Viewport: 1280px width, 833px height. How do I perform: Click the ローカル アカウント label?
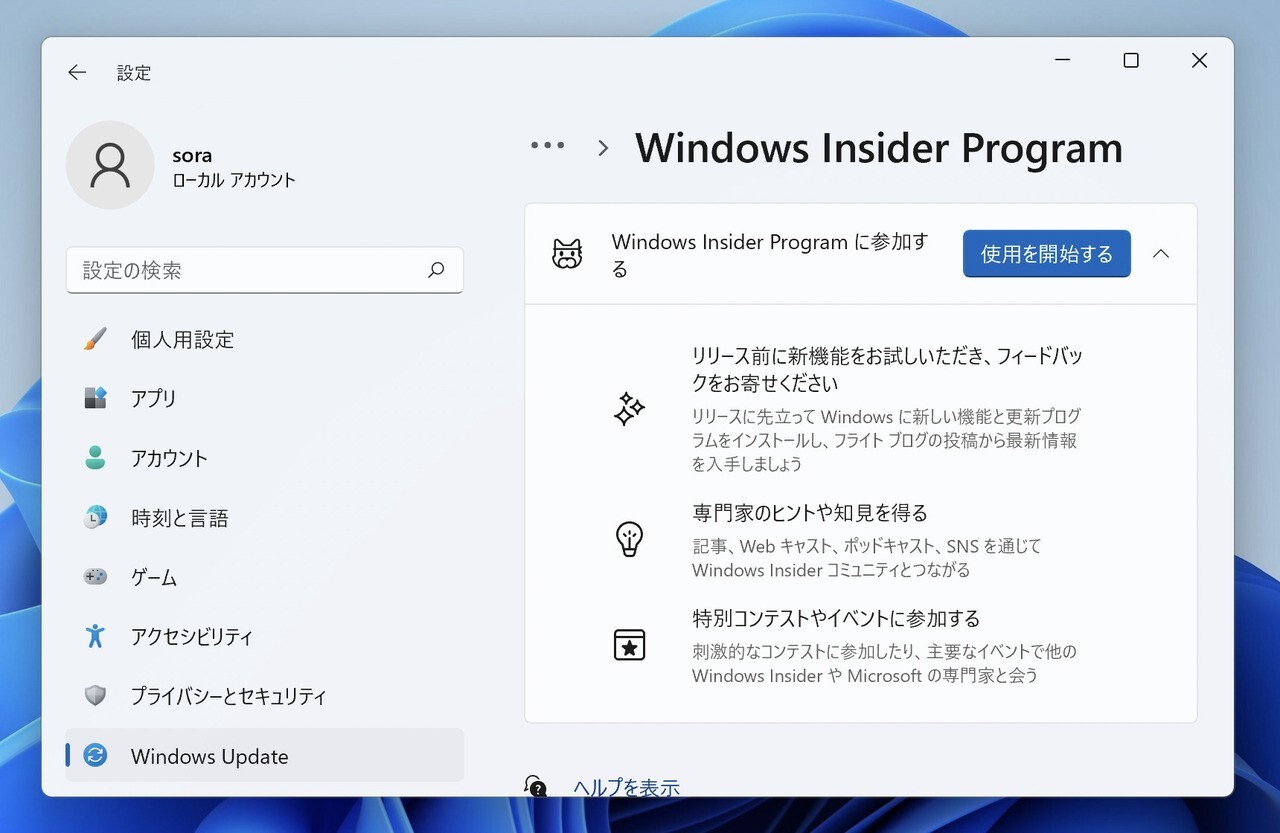[234, 181]
